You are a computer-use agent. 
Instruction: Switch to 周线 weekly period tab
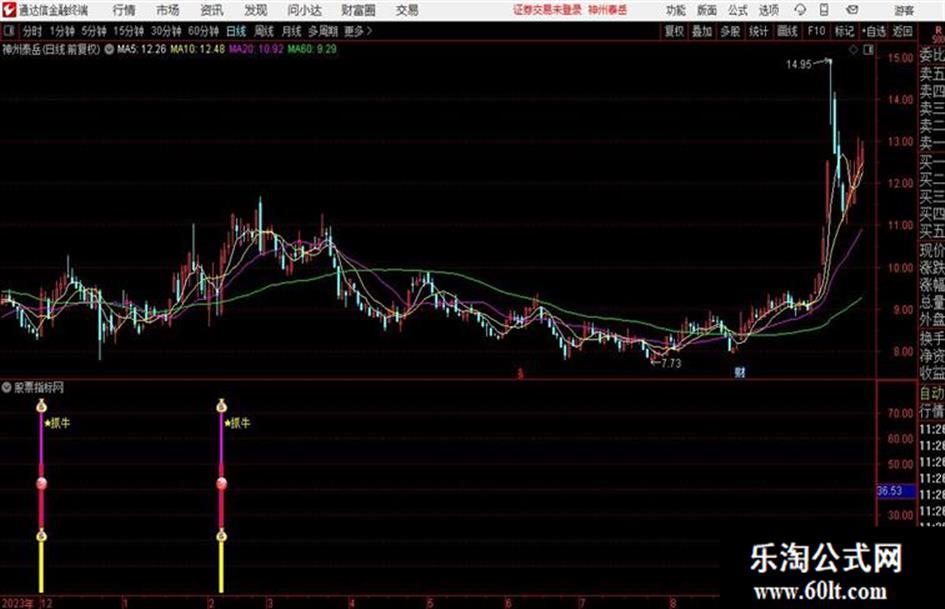click(x=264, y=31)
